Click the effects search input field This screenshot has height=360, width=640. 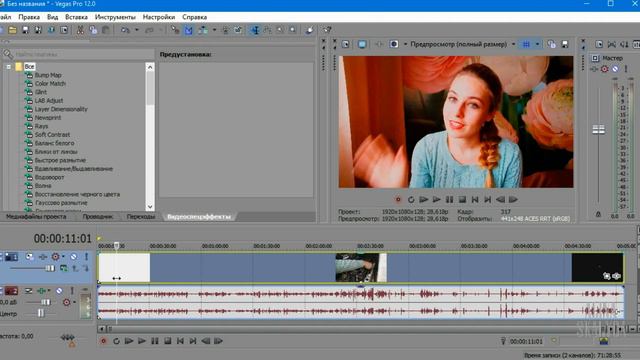click(84, 54)
